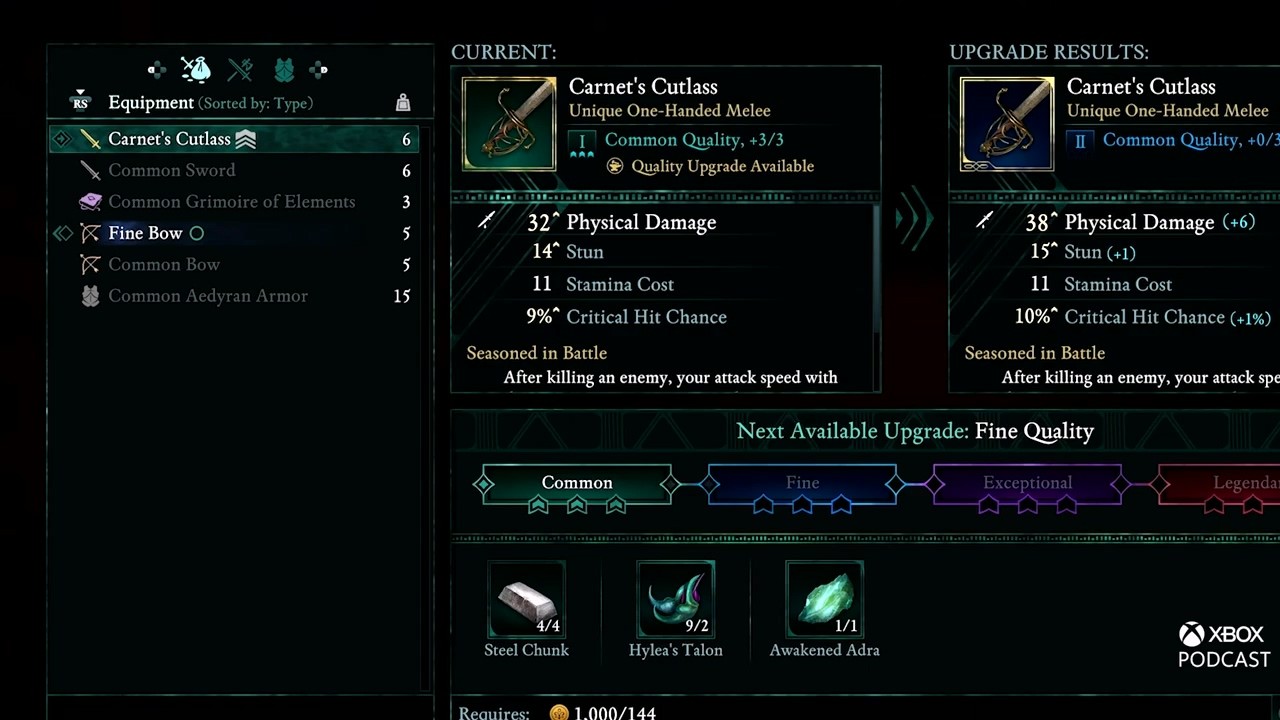Select the Fine quality tier
The height and width of the screenshot is (720, 1280).
802,484
